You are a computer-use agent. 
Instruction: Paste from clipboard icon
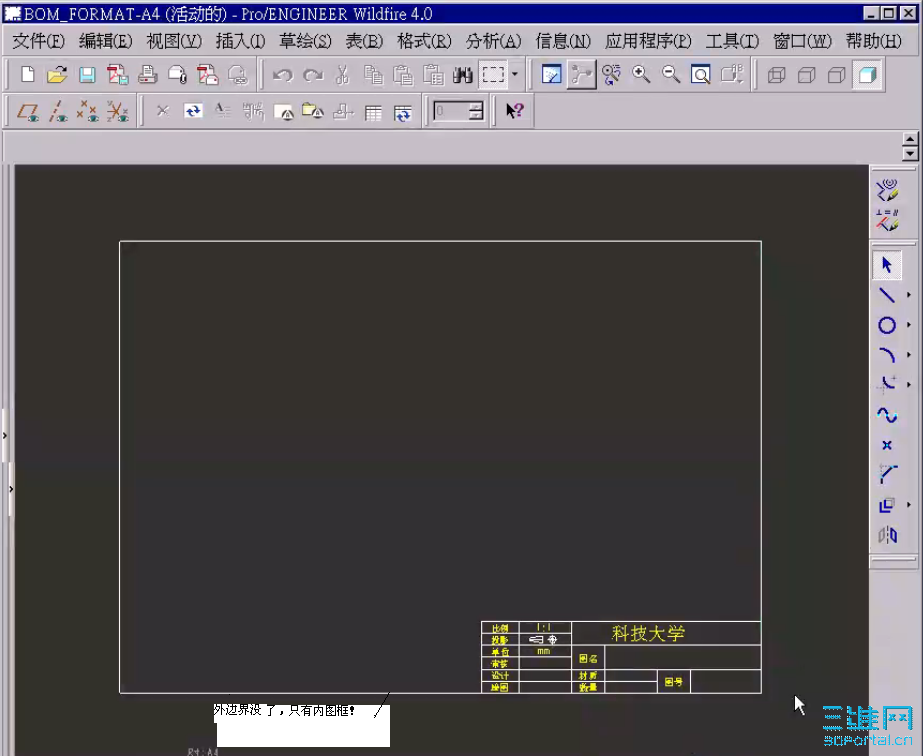click(403, 75)
